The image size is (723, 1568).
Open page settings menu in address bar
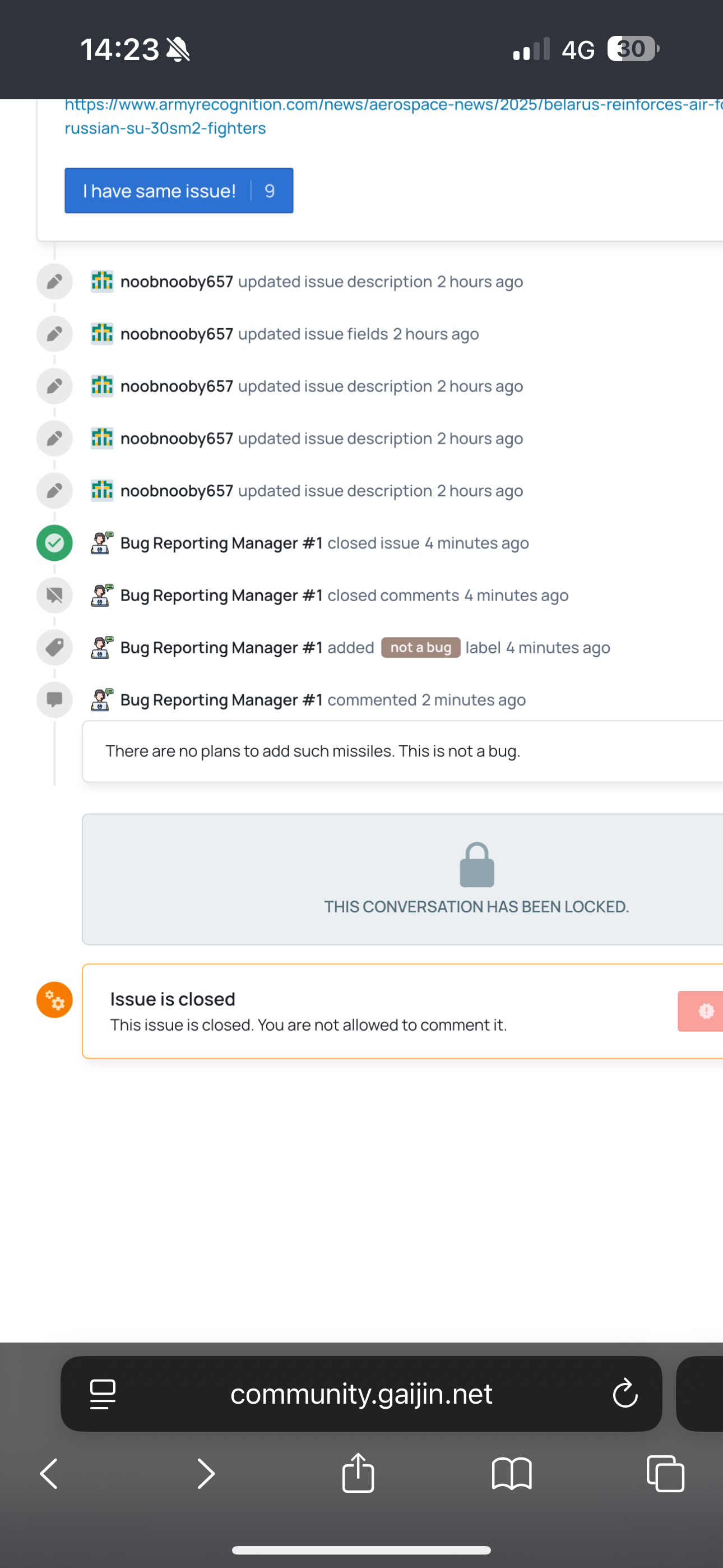103,1393
